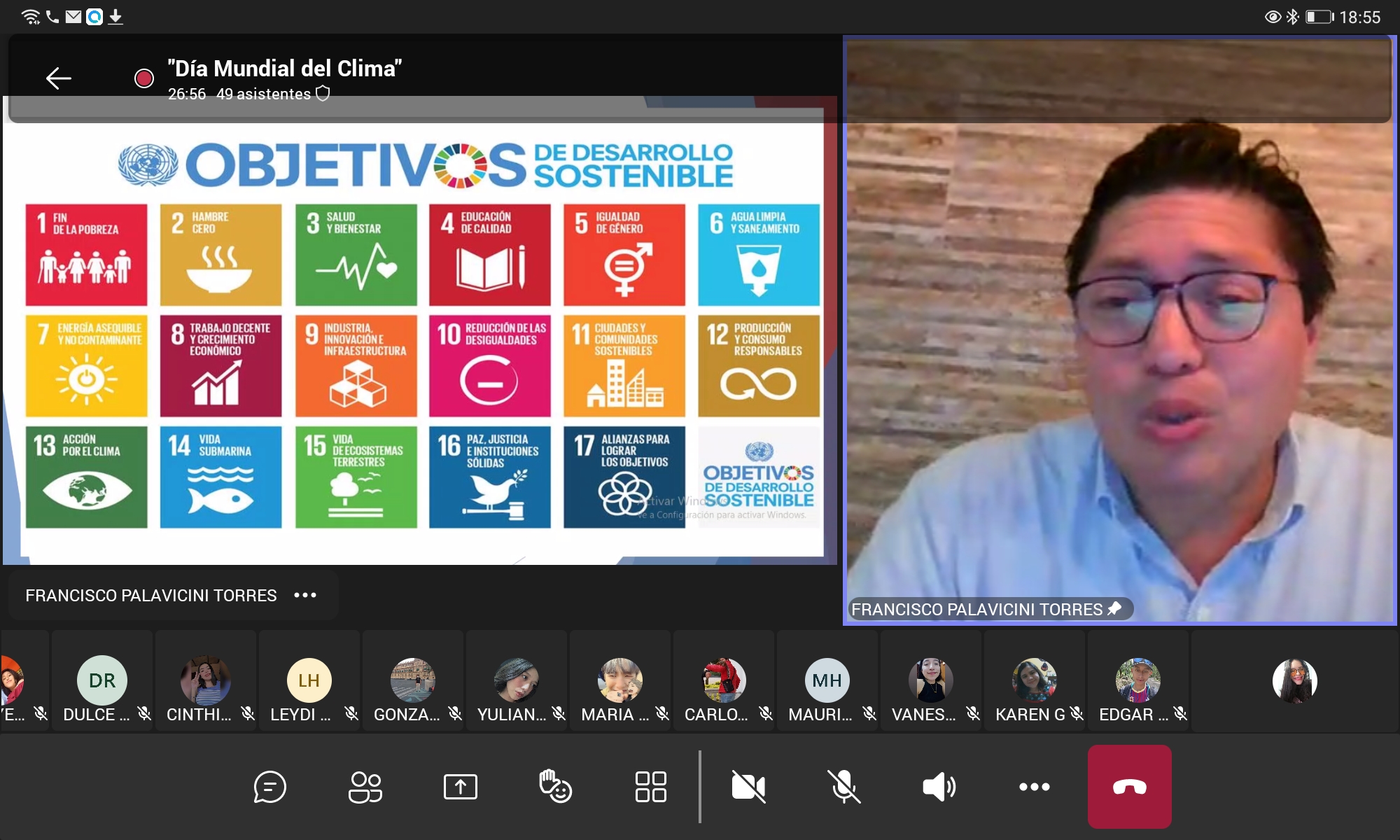Tap muted mic icon beside YULIAN

coord(559,713)
